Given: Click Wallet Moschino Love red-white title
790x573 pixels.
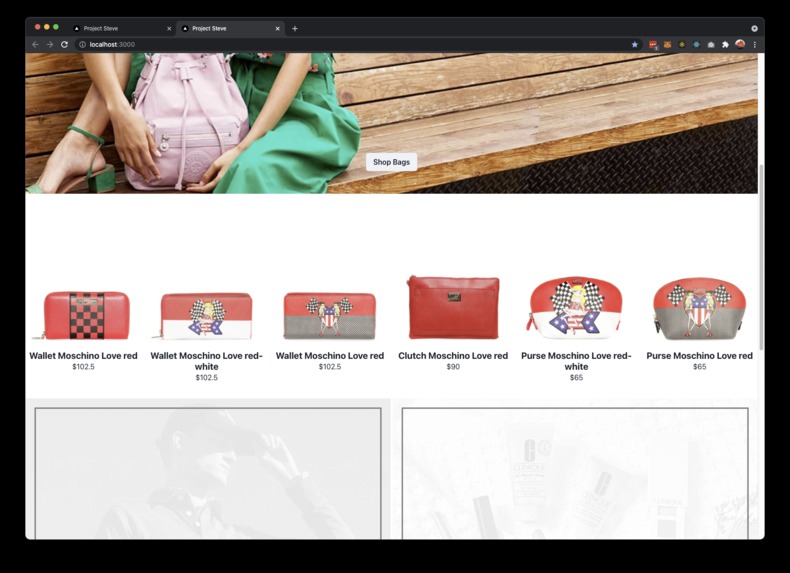Looking at the screenshot, I should 207,361.
